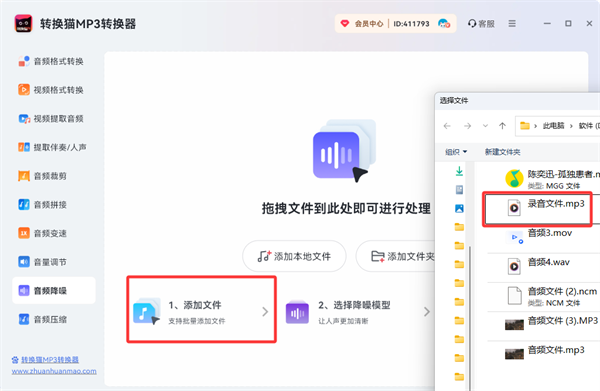Open the hamburger menu in the title bar

click(x=512, y=24)
